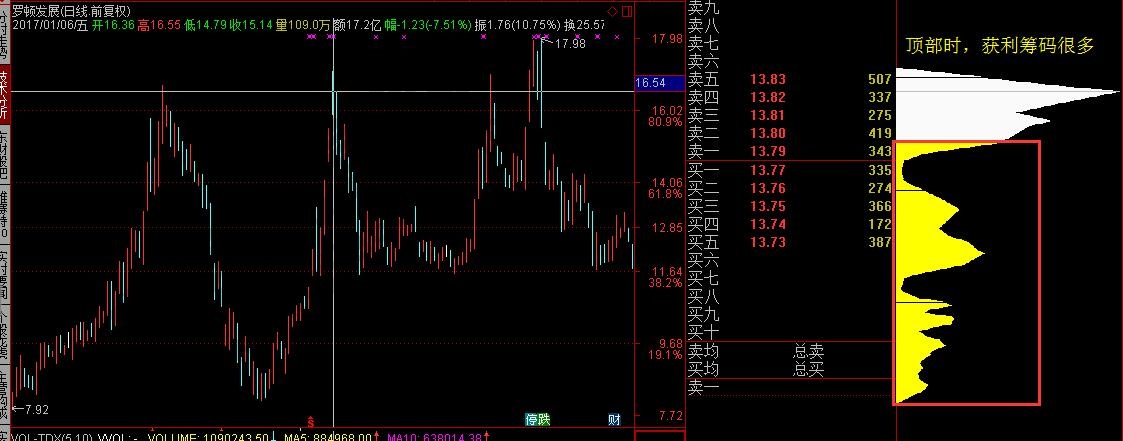Click the 总卖 total sell label

808,351
